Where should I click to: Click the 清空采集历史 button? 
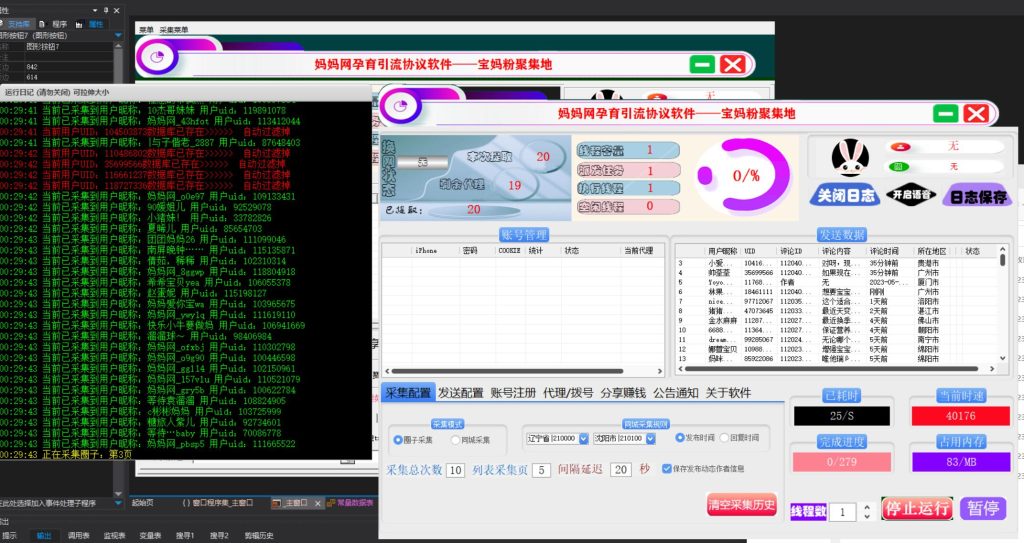tap(741, 505)
